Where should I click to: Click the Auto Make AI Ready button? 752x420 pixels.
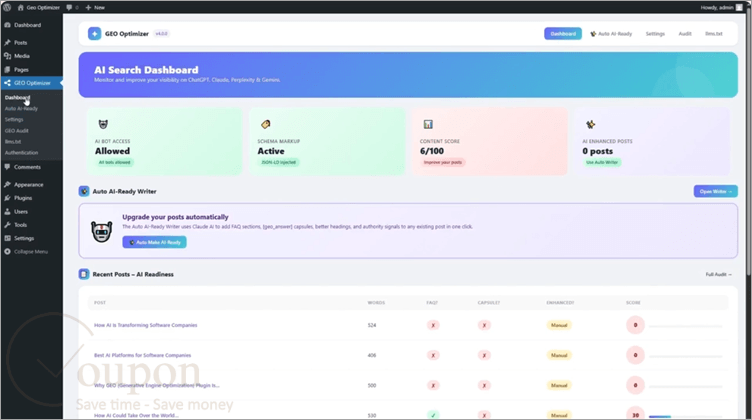click(x=154, y=242)
